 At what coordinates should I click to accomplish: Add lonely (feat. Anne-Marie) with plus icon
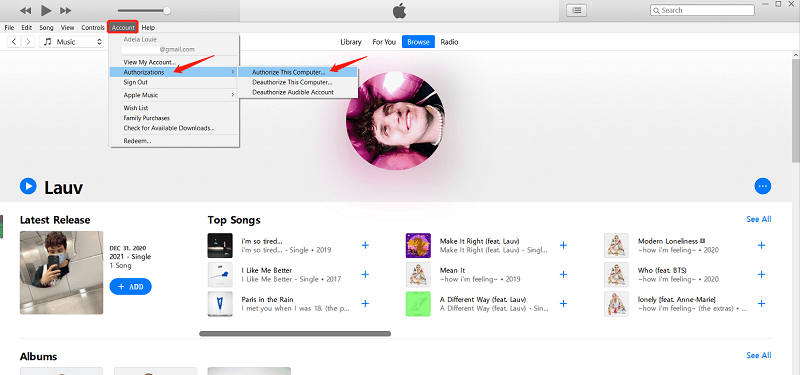coord(761,304)
